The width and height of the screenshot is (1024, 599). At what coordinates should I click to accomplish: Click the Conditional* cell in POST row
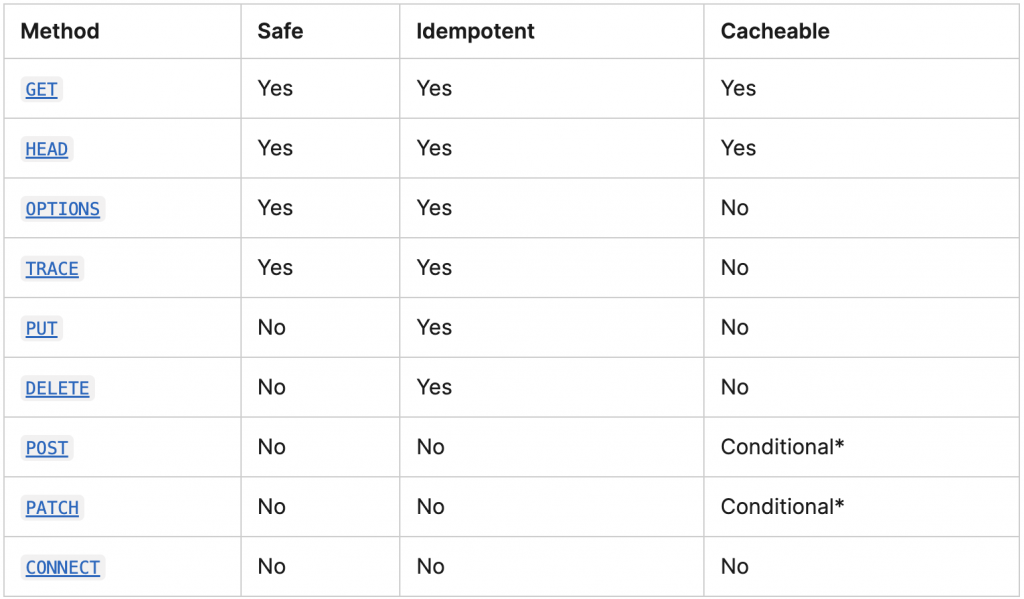pyautogui.click(x=782, y=447)
